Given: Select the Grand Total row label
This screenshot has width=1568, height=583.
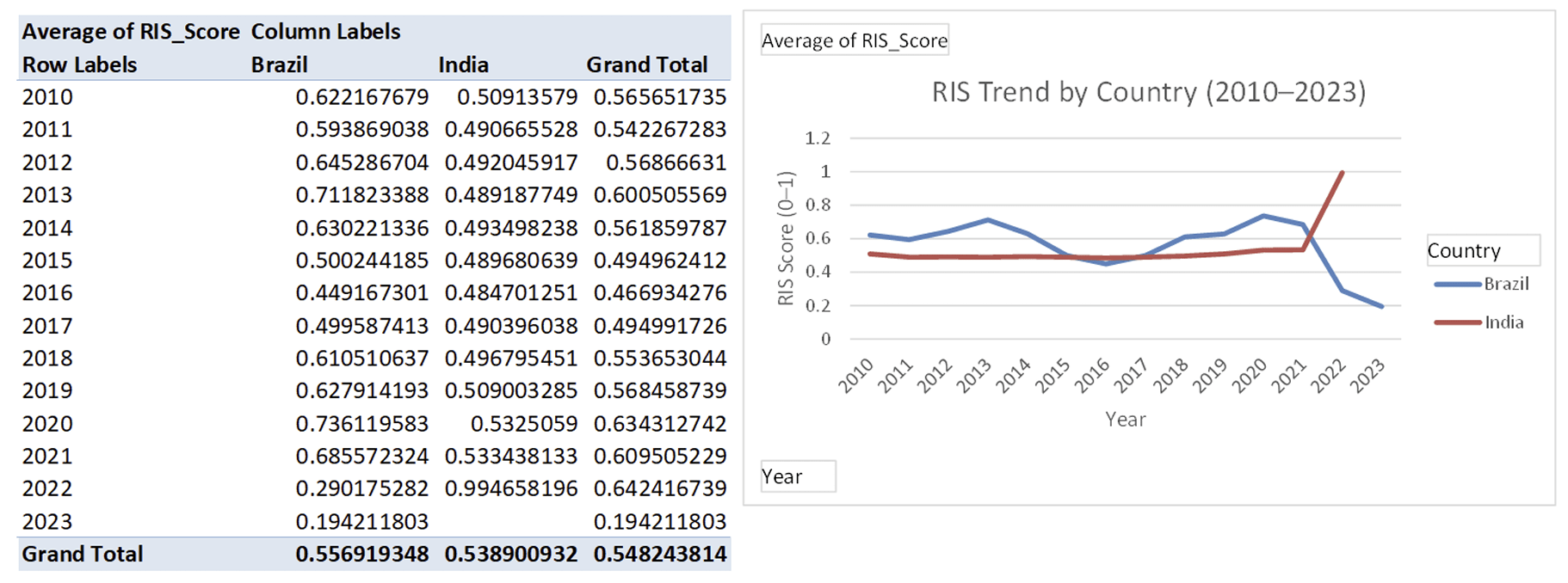Looking at the screenshot, I should pyautogui.click(x=83, y=554).
